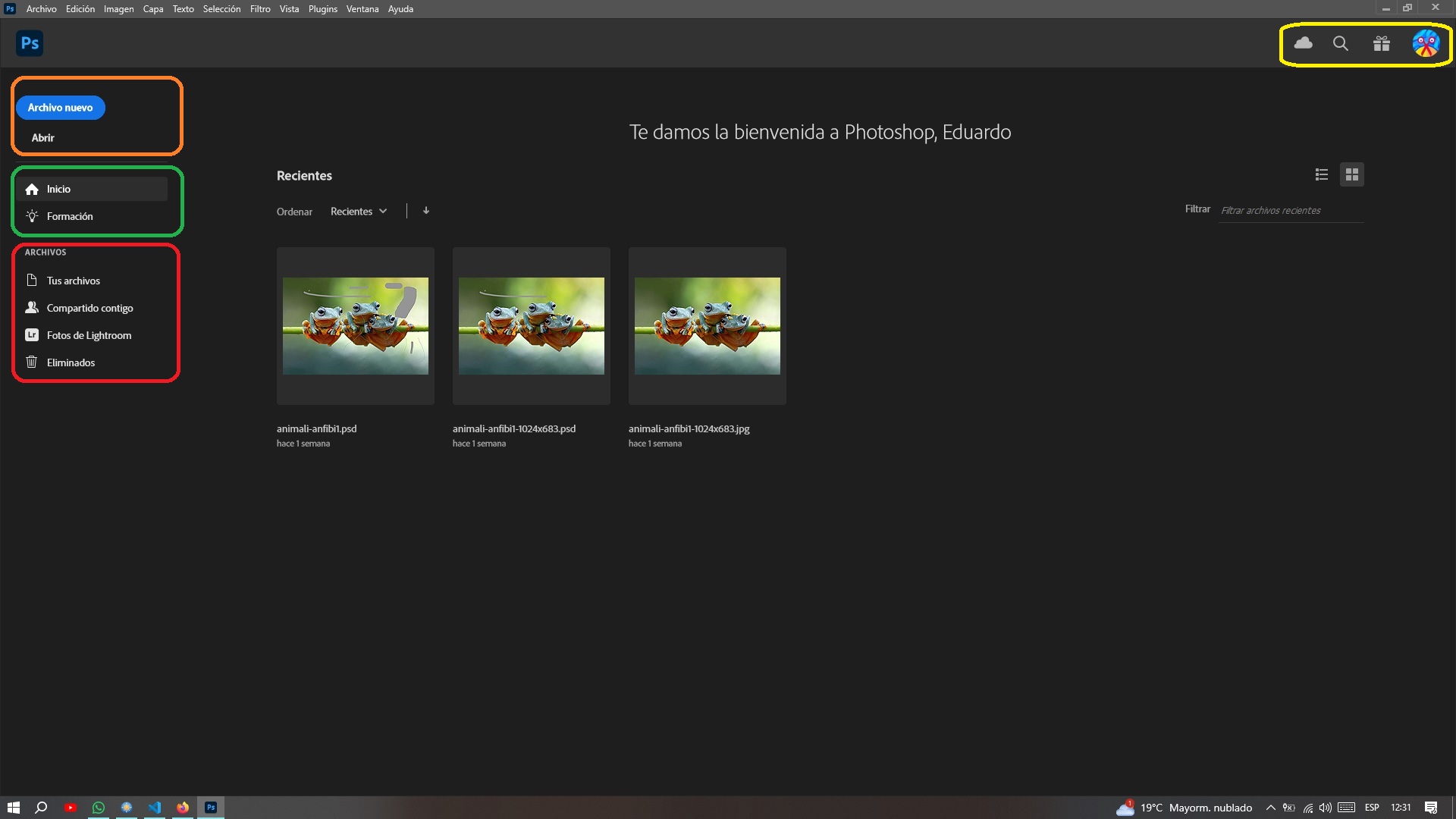Open the 12:31 clock in taskbar
This screenshot has width=1456, height=819.
[x=1401, y=808]
